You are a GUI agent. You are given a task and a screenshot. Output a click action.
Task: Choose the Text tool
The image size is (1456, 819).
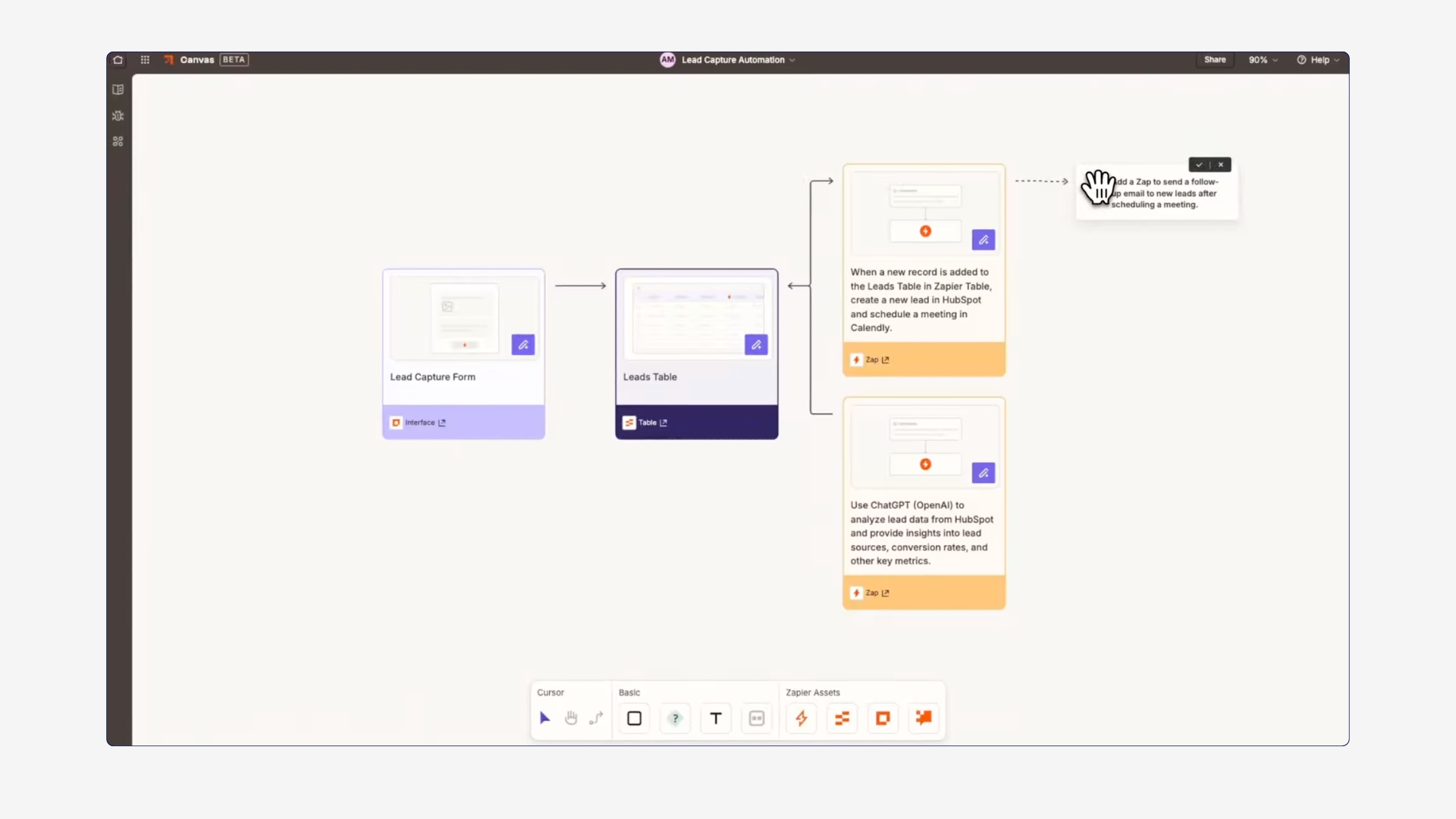click(716, 718)
